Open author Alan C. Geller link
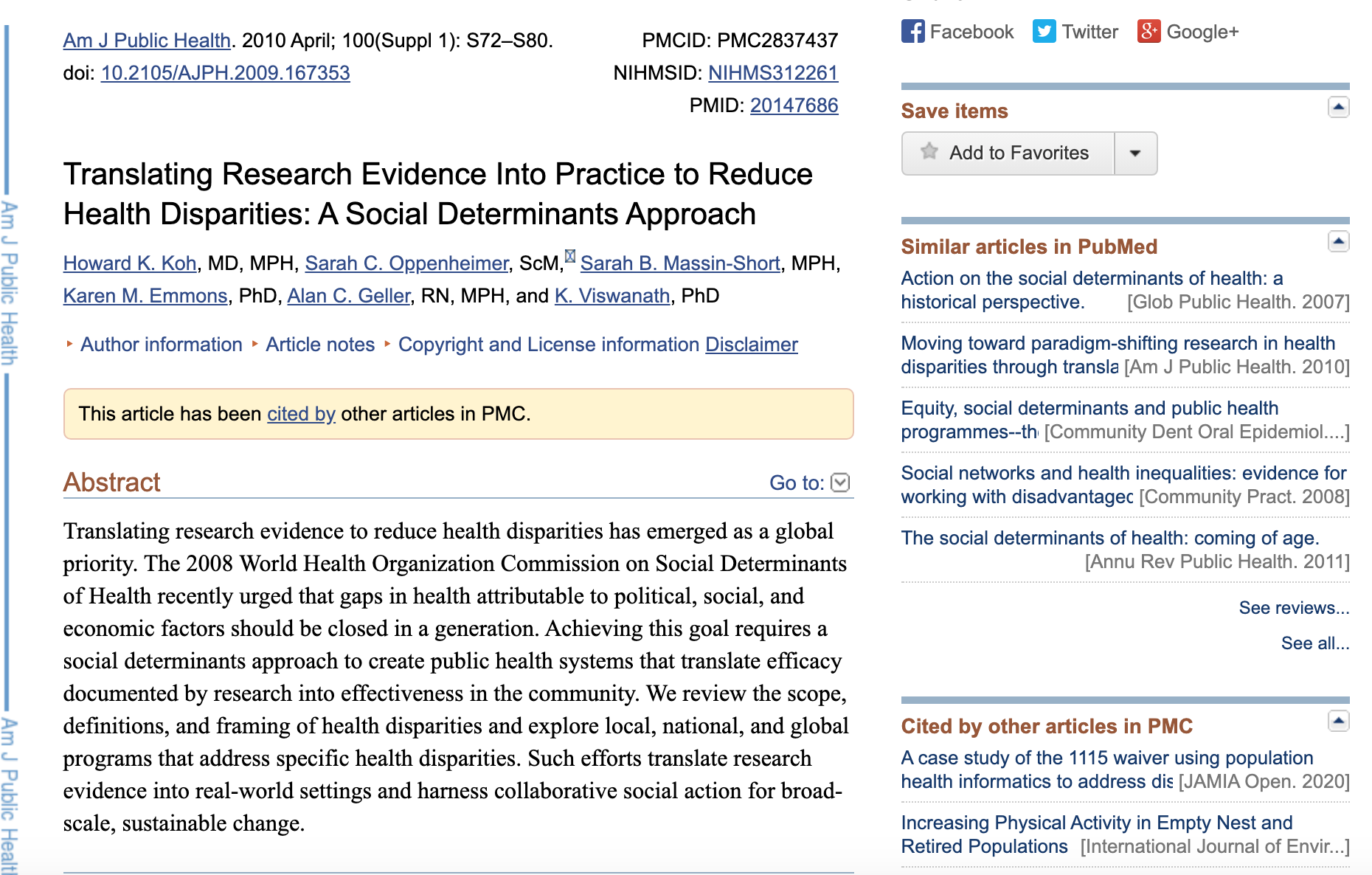 (x=348, y=296)
